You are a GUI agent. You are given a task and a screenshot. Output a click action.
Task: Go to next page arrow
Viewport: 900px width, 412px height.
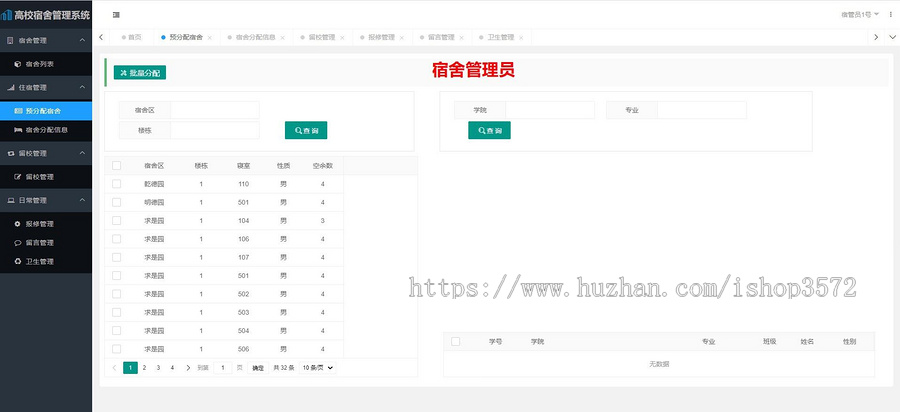pyautogui.click(x=188, y=368)
